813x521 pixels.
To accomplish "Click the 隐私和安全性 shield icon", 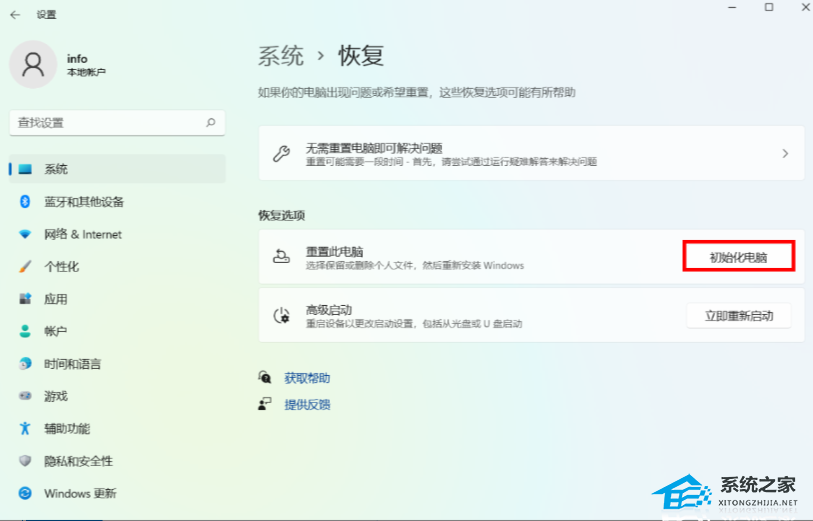I will 25,461.
